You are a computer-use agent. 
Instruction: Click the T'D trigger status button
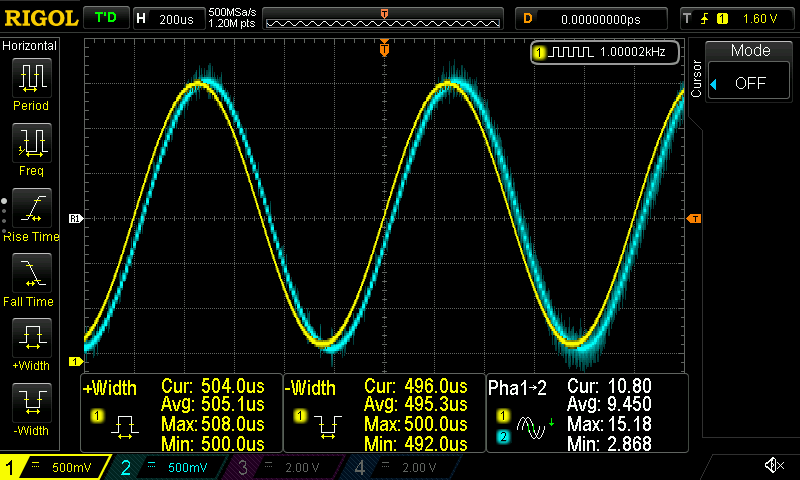(x=104, y=18)
